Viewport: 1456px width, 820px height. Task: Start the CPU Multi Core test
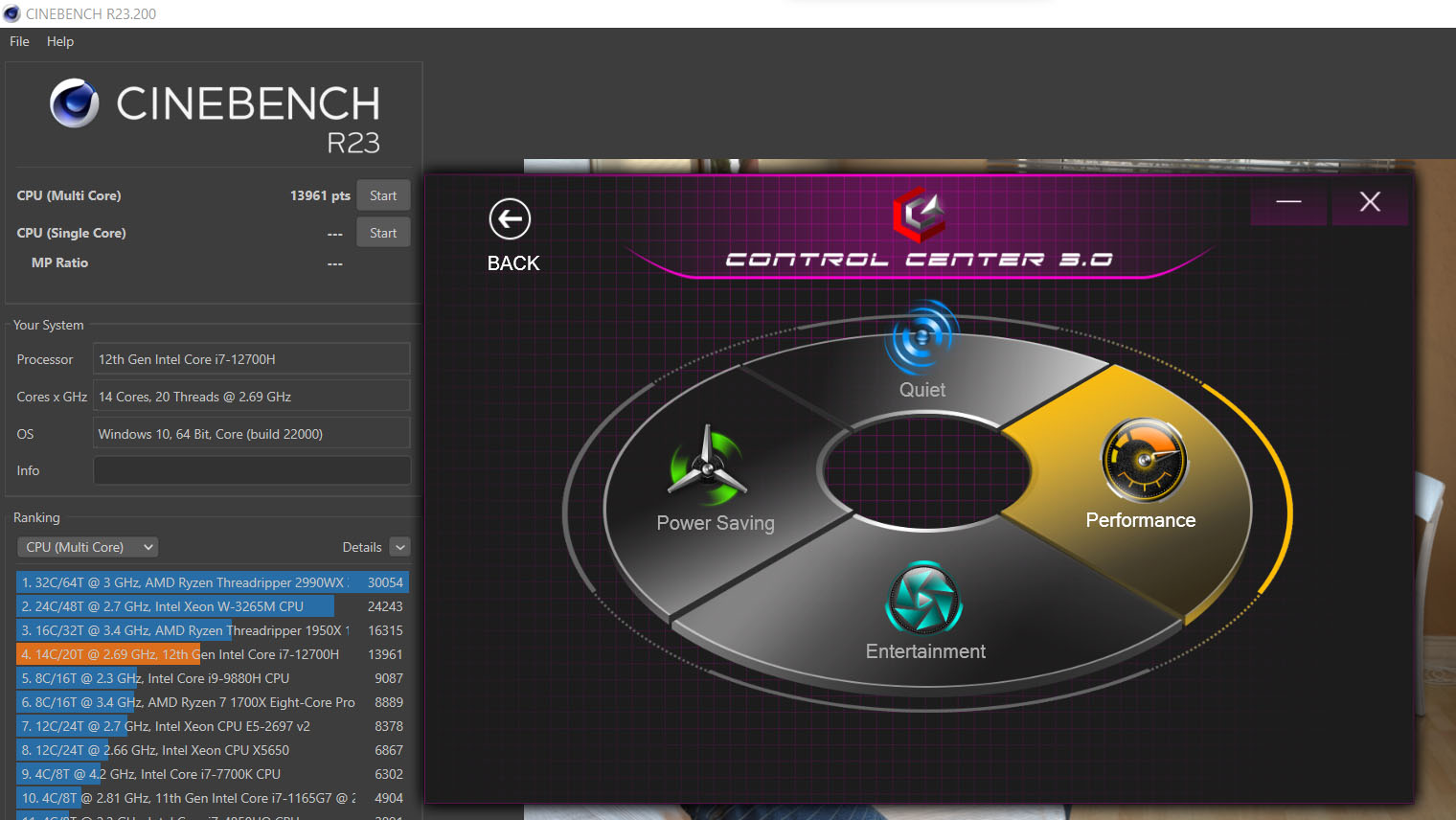pos(383,195)
